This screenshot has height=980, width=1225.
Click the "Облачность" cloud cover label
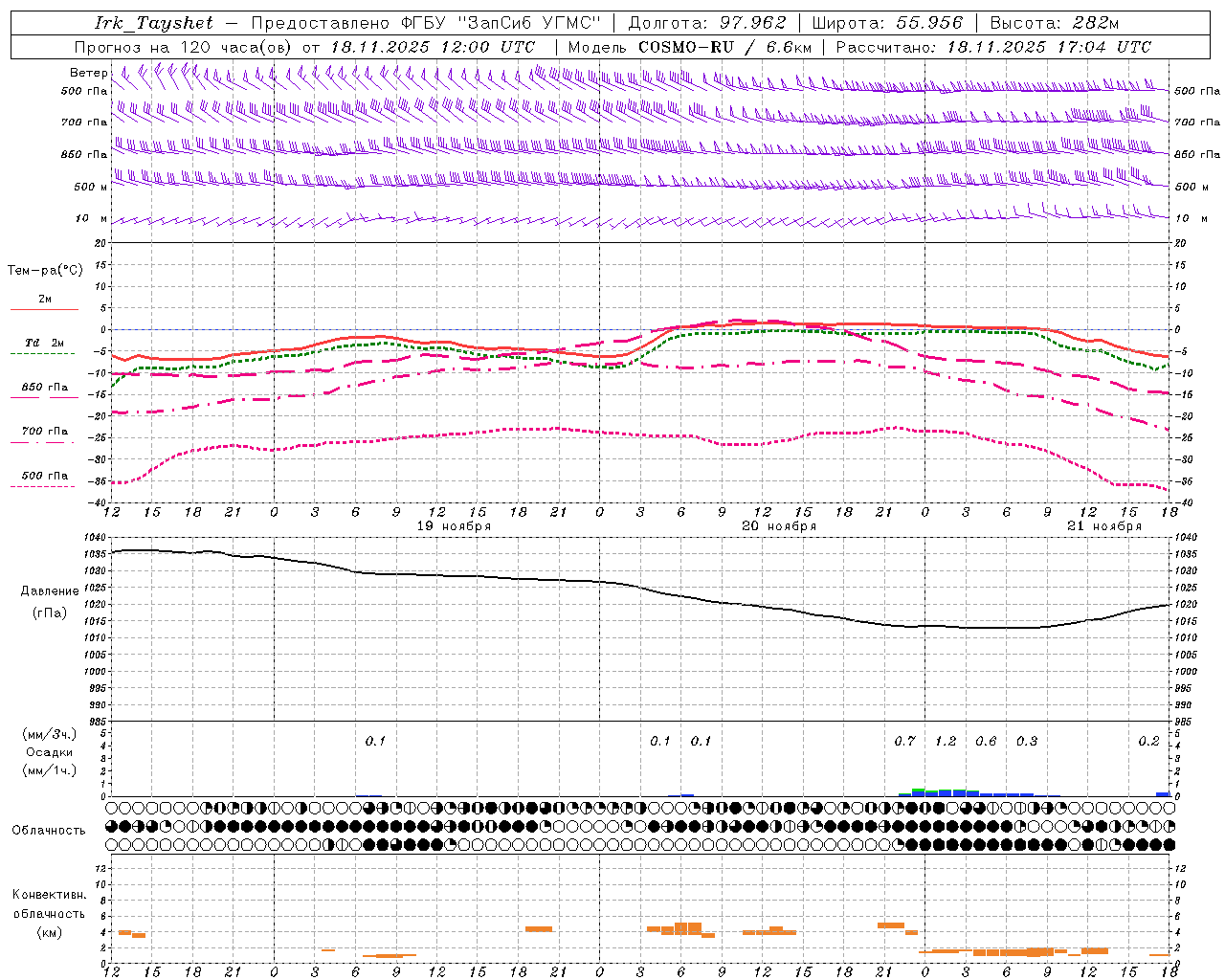click(49, 830)
